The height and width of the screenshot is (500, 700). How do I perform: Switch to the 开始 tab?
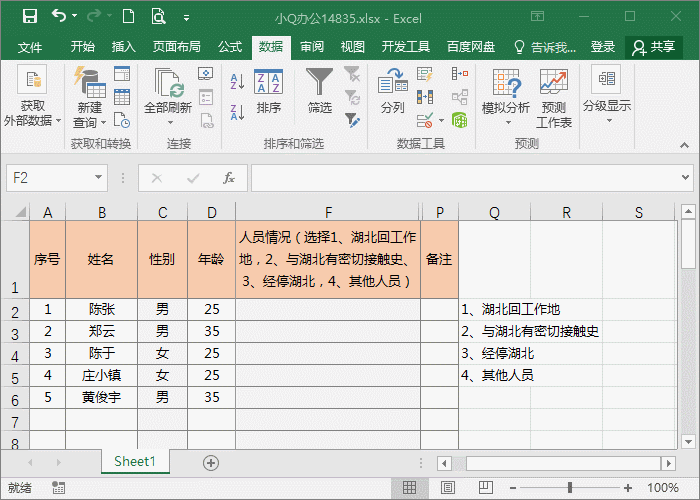[83, 47]
